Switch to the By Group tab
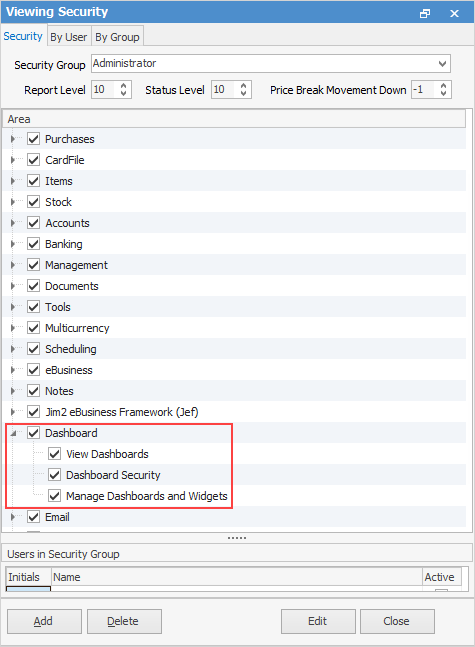 (117, 37)
